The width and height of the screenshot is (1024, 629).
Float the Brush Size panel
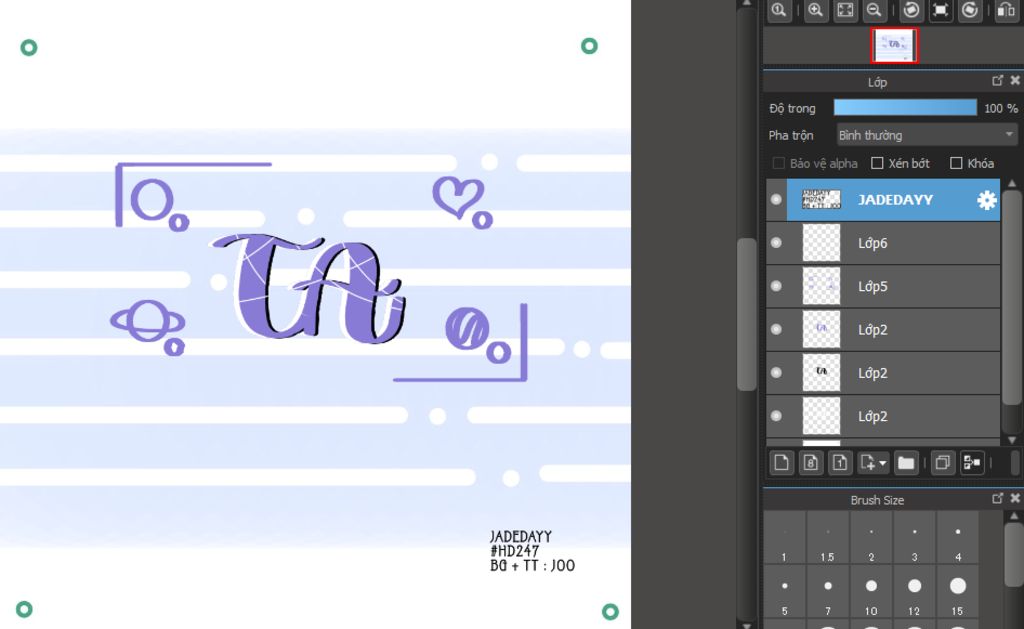[997, 498]
